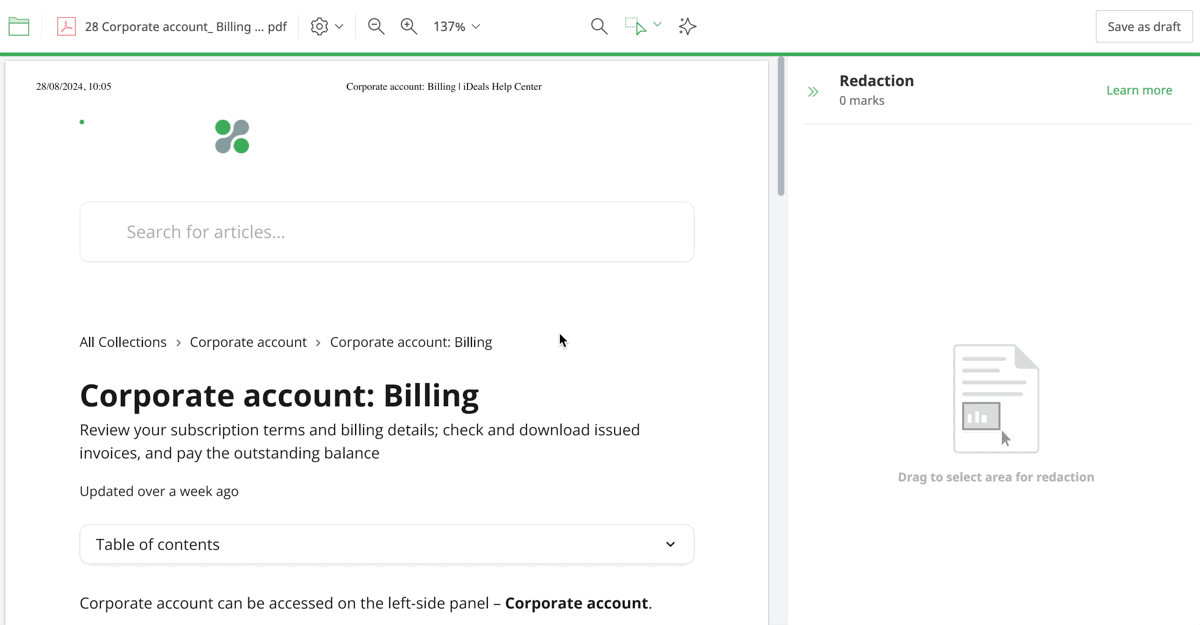Click the Updated over a week ago text
This screenshot has height=625, width=1200.
tap(159, 491)
